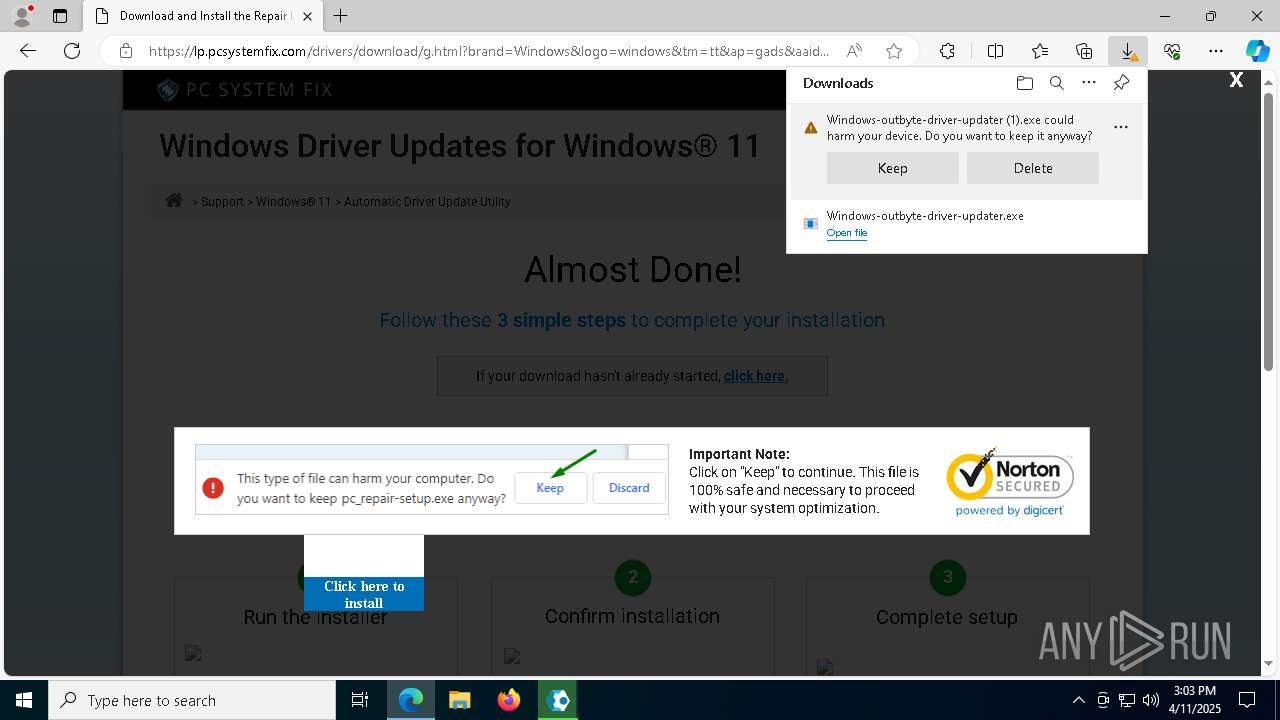Image resolution: width=1280 pixels, height=720 pixels.
Task: Launch Firefox from the taskbar
Action: [509, 700]
